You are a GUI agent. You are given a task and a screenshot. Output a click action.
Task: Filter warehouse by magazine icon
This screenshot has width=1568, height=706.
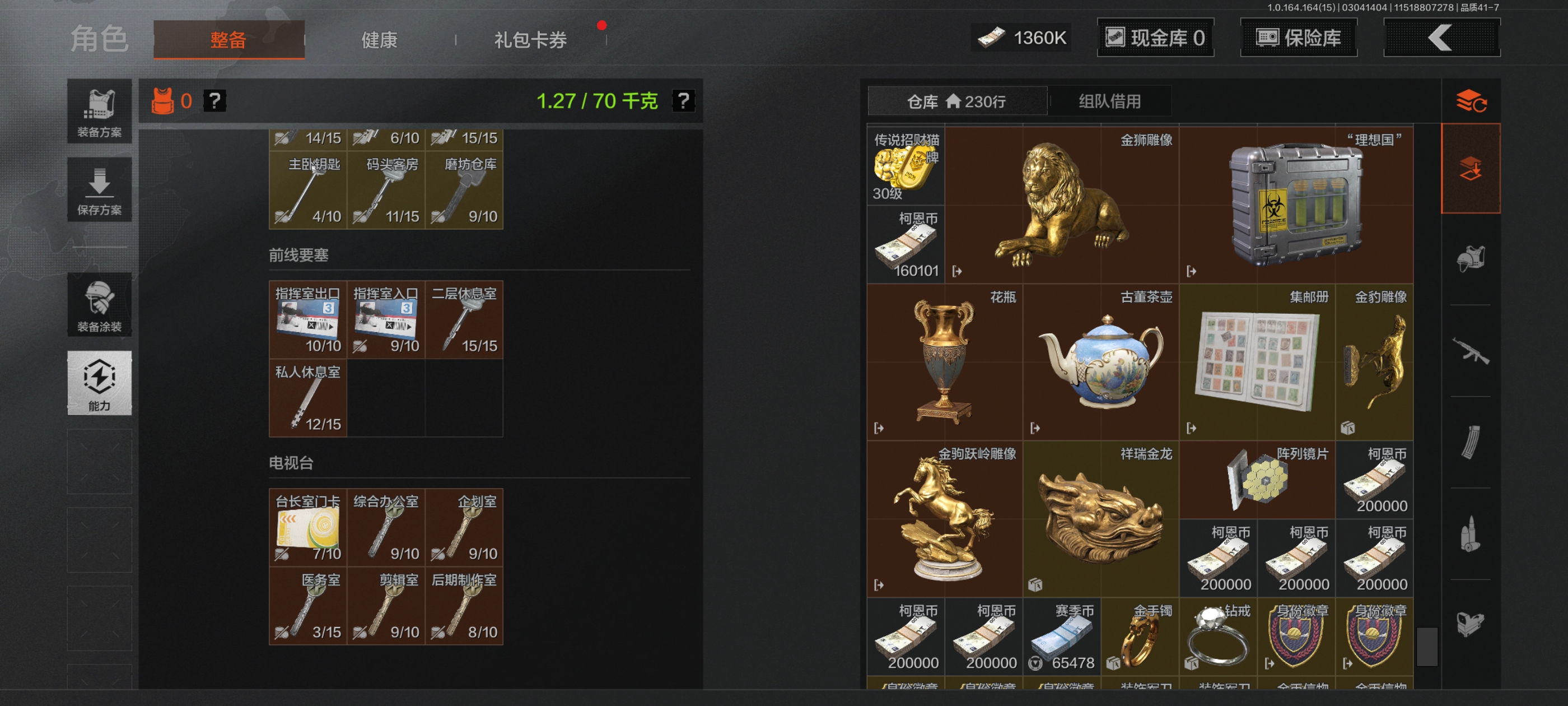(1471, 442)
